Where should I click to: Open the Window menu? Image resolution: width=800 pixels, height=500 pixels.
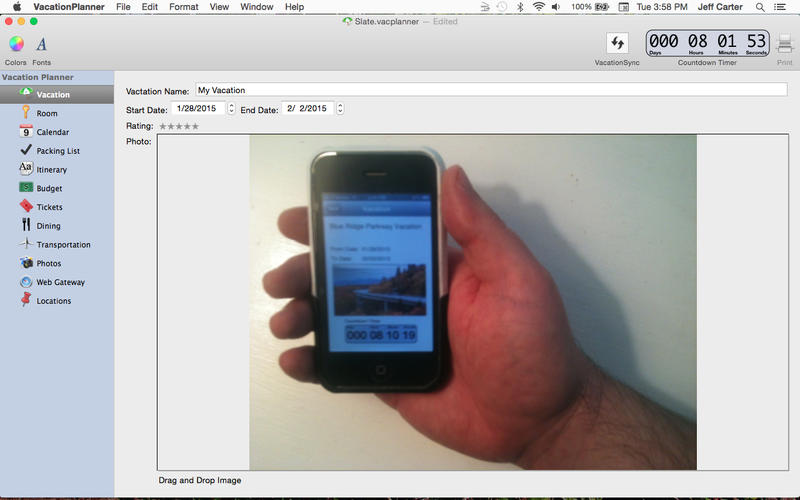257,7
